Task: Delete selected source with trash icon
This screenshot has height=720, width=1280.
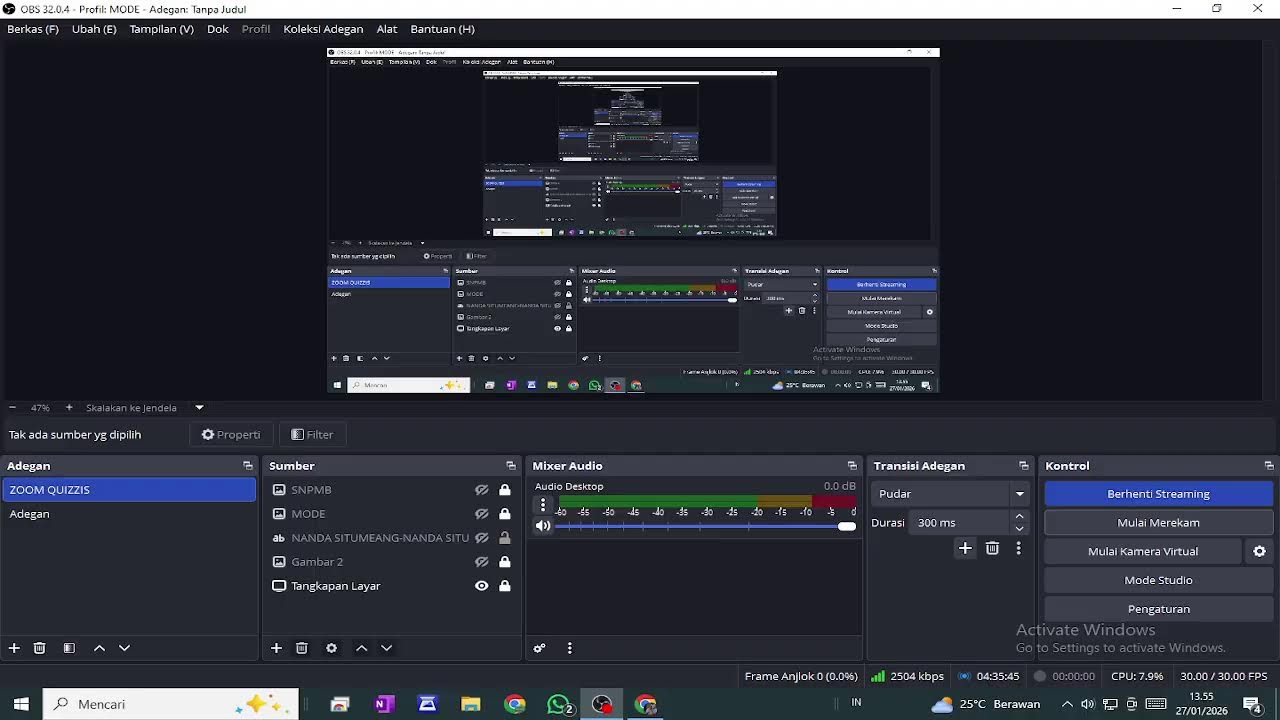Action: click(302, 648)
